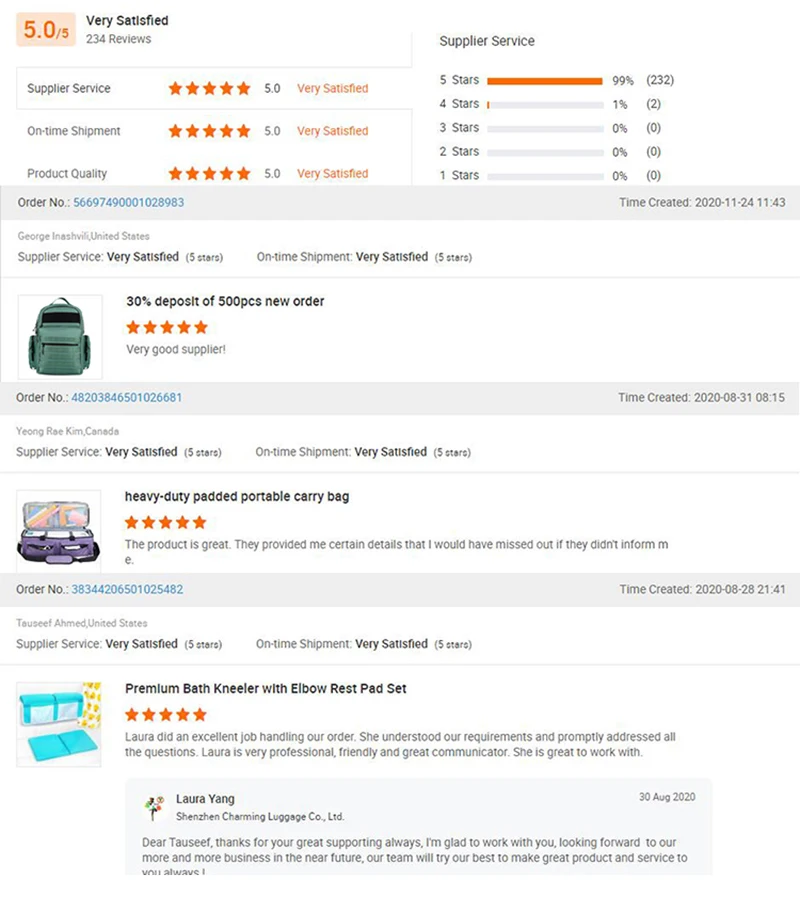Open "Premium Bath Kneeler with Elbow Rest" title

(265, 689)
